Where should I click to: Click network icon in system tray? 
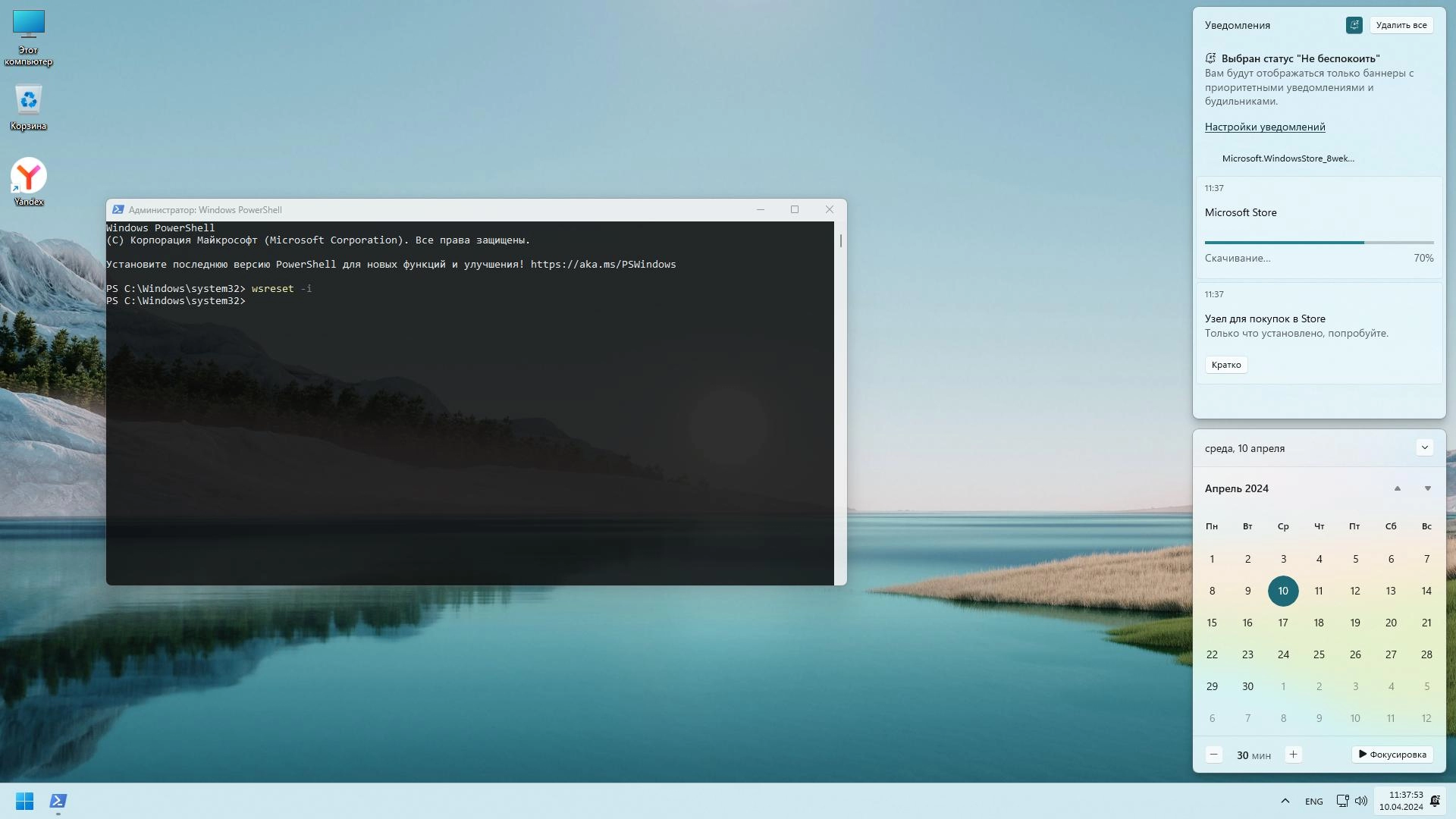pyautogui.click(x=1342, y=801)
